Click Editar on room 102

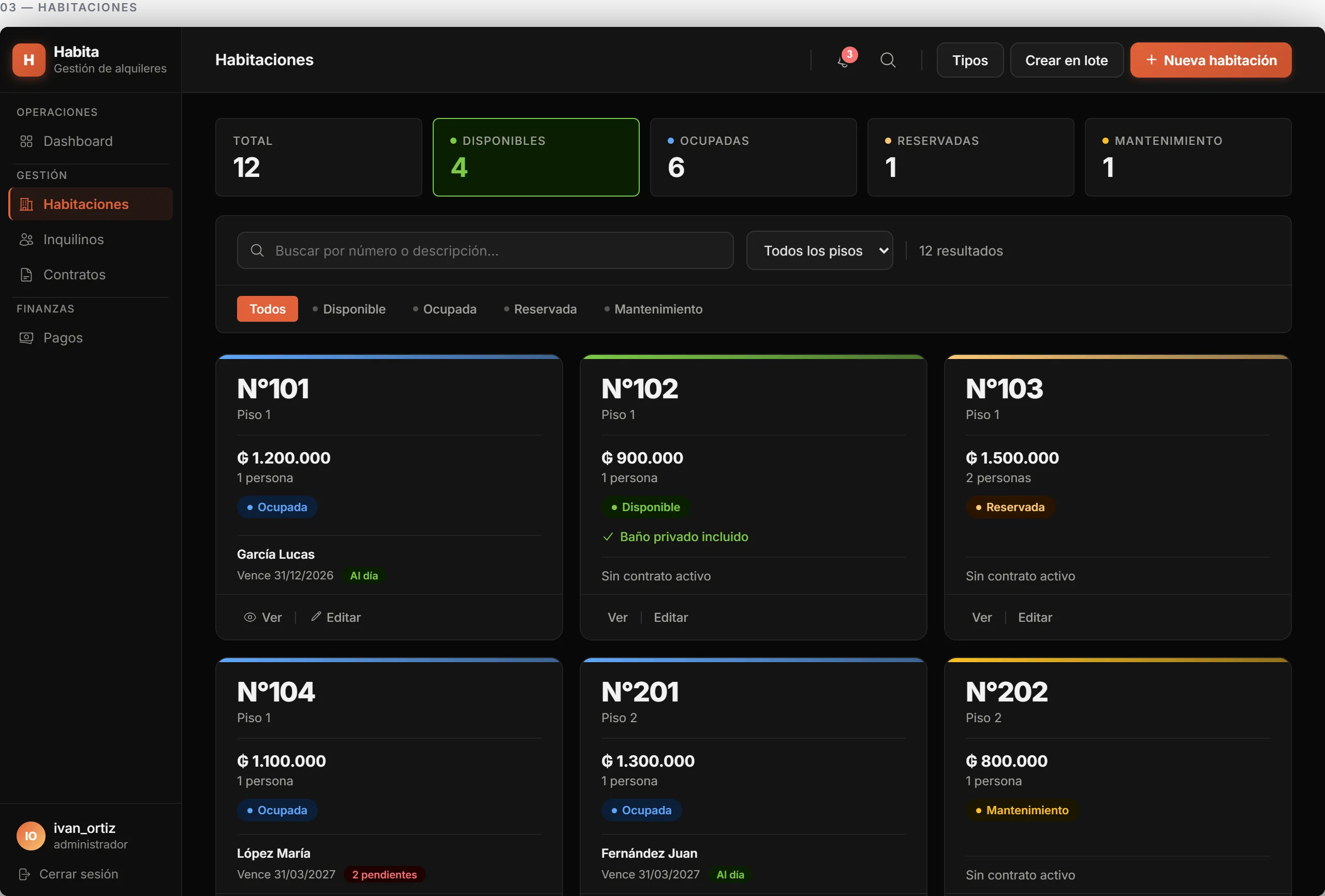(x=671, y=617)
